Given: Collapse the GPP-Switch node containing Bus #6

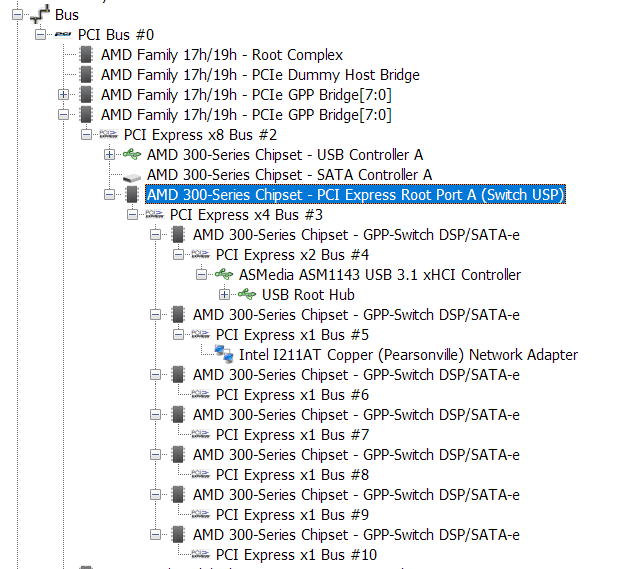Looking at the screenshot, I should tap(156, 375).
